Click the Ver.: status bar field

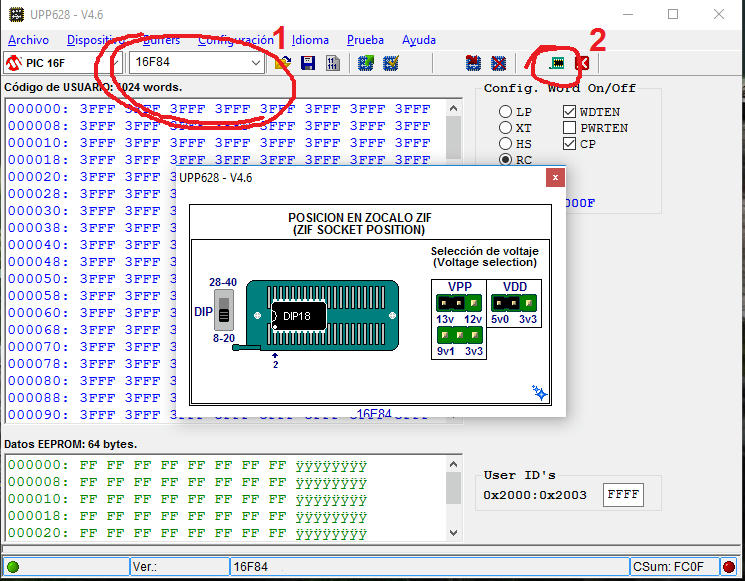(x=180, y=566)
